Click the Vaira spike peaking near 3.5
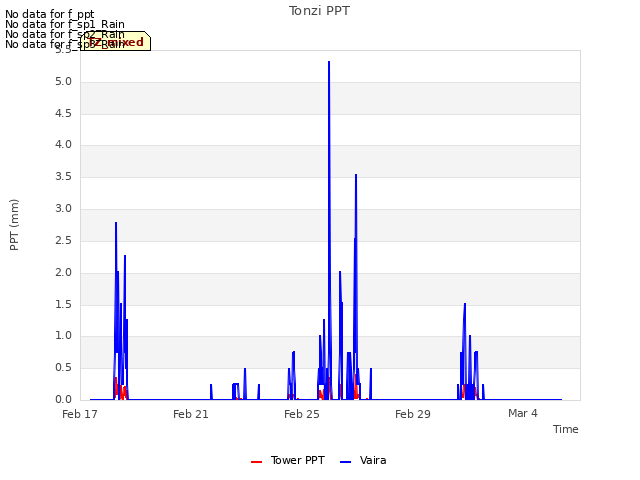This screenshot has height=480, width=640. coord(356,175)
